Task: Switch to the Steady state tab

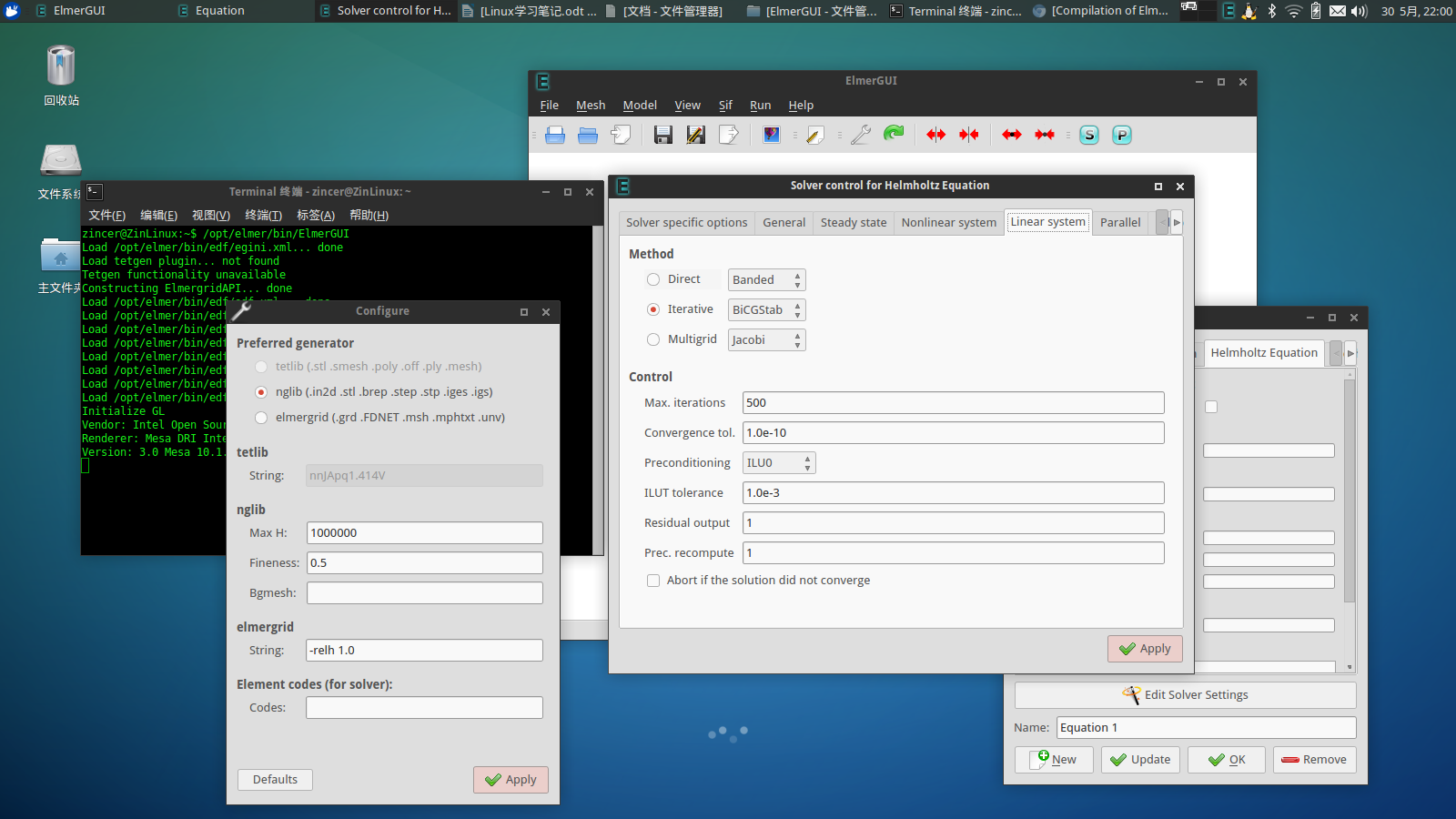Action: (854, 223)
